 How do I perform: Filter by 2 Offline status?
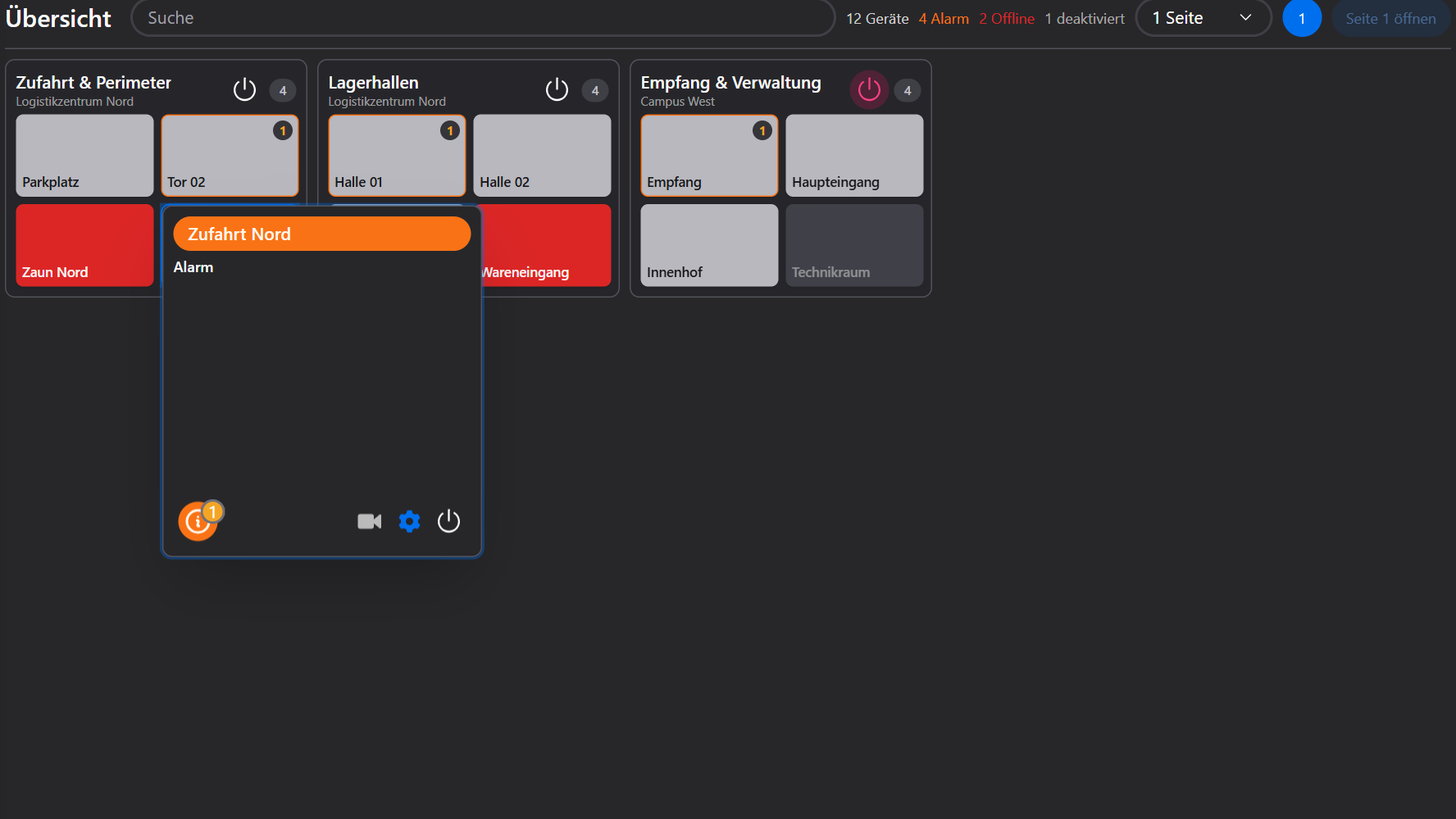1007,19
